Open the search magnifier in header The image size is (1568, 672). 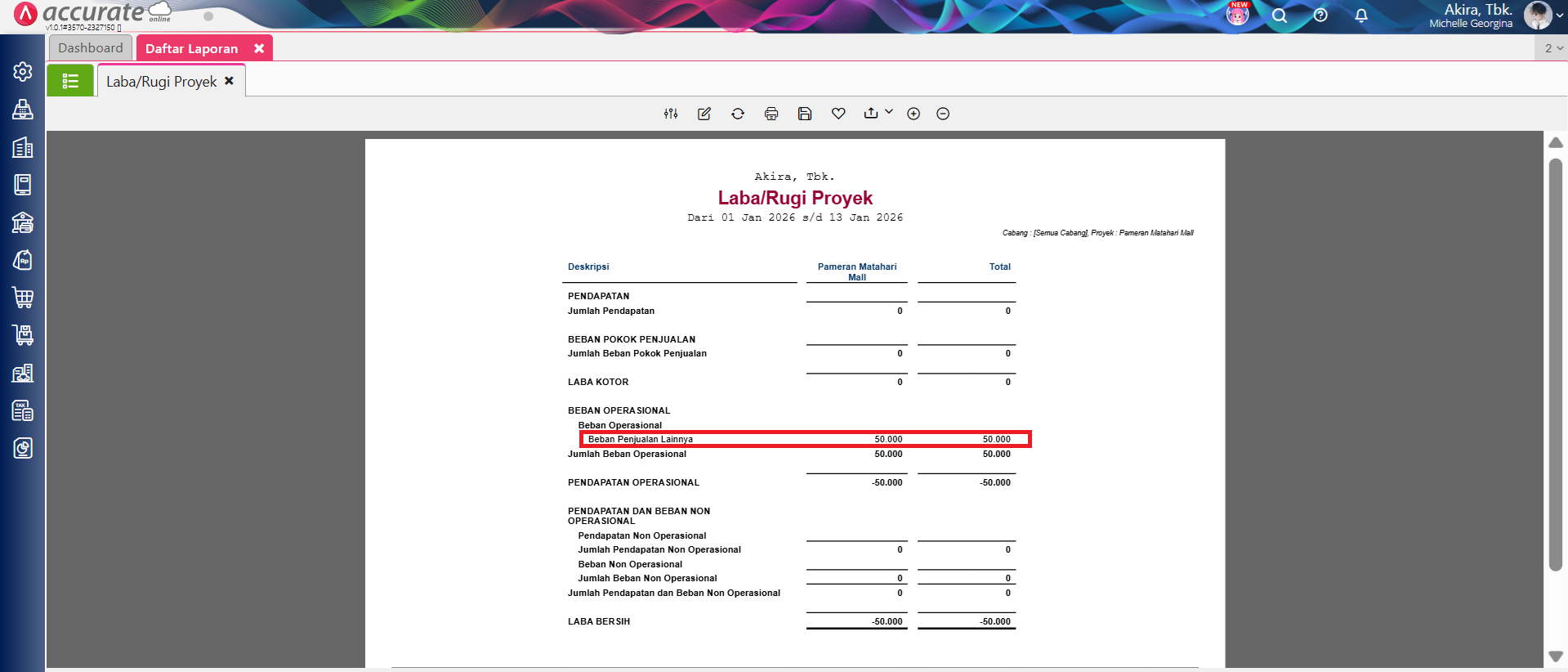1280,16
